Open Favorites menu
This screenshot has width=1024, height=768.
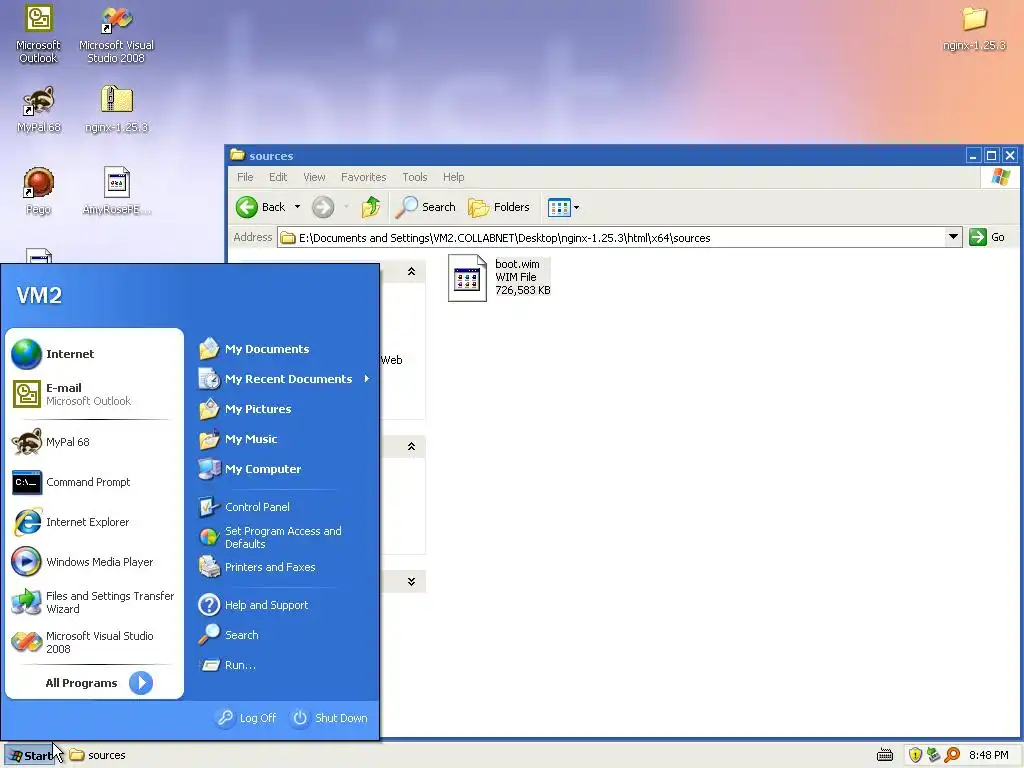tap(363, 177)
